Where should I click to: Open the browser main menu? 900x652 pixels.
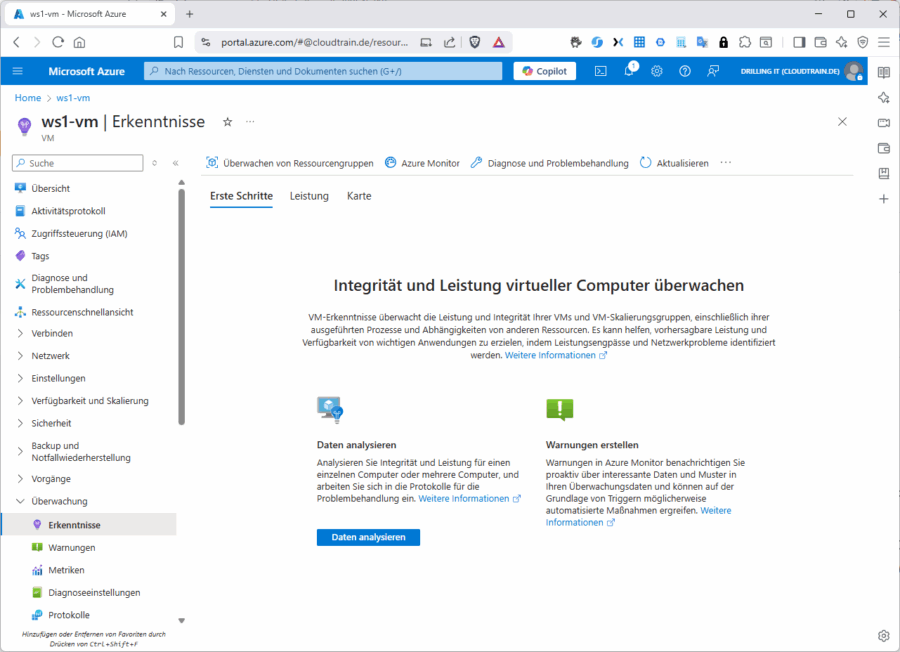tap(884, 42)
